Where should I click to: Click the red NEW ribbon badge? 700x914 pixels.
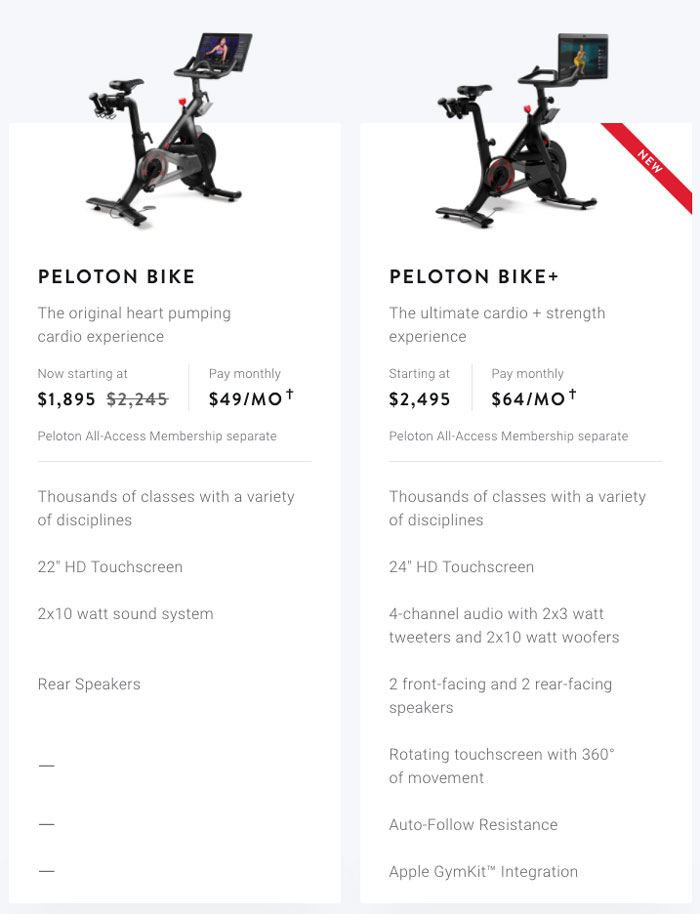pyautogui.click(x=649, y=163)
